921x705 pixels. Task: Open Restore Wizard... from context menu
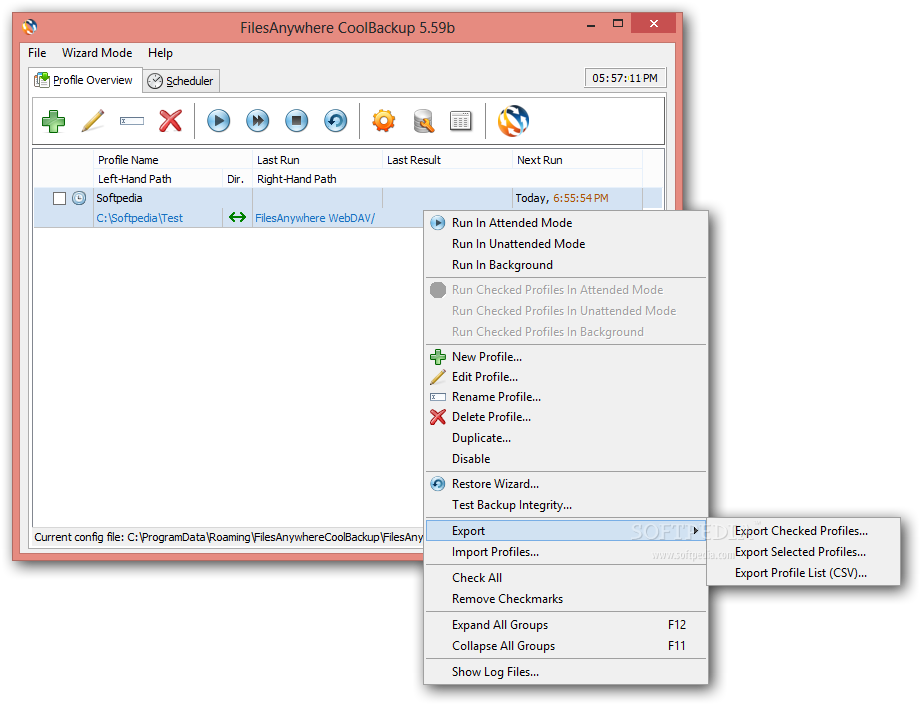click(566, 484)
